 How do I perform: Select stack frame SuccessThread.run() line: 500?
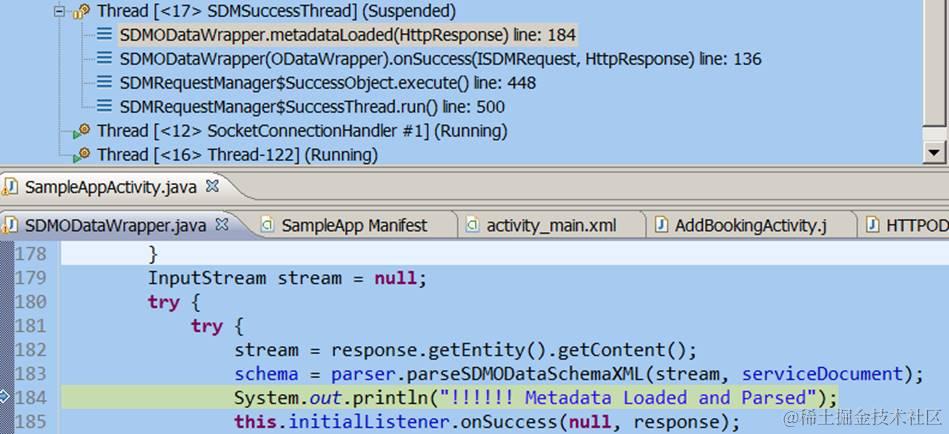[x=312, y=107]
